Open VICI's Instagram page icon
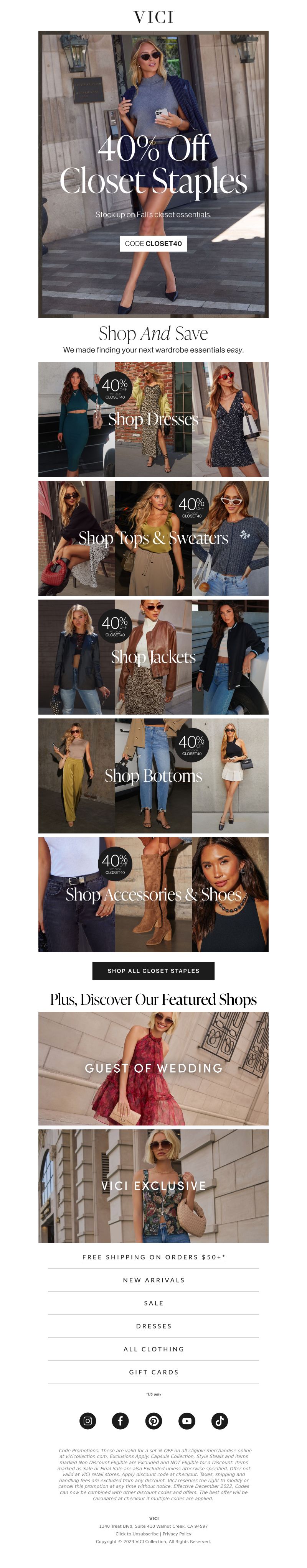 pyautogui.click(x=88, y=1421)
